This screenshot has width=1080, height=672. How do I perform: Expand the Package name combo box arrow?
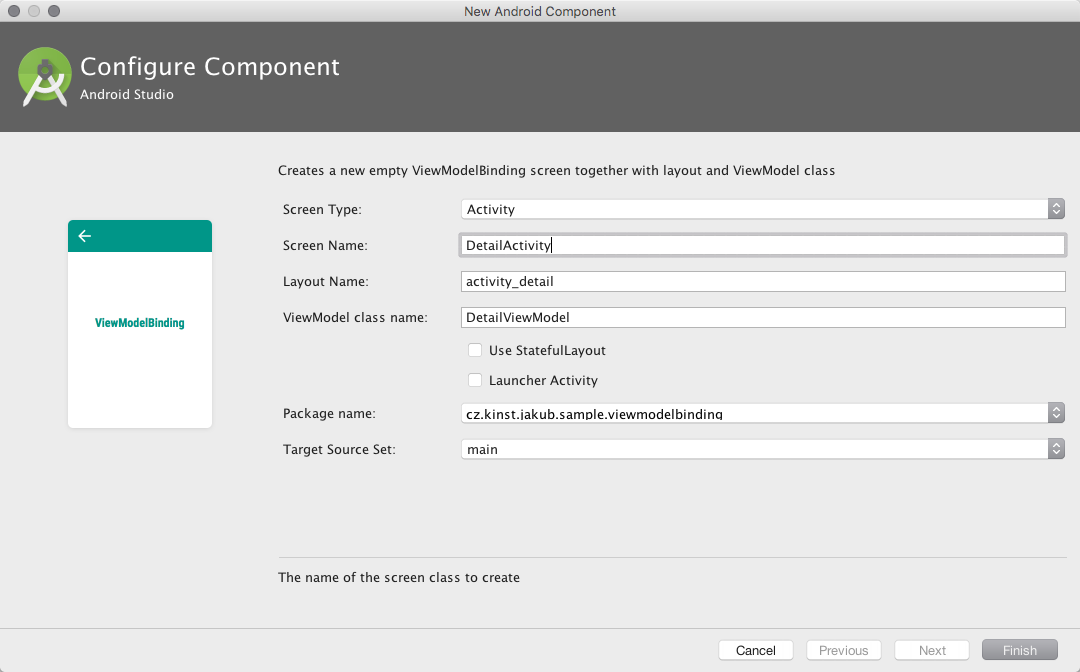pyautogui.click(x=1057, y=413)
